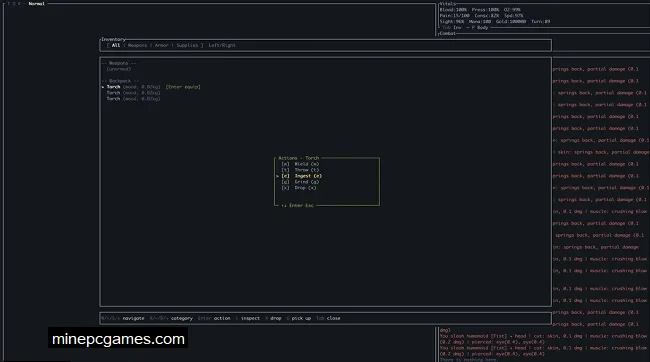650x362 pixels.
Task: Choose Throw (t) in Torch actions
Action: [300, 170]
